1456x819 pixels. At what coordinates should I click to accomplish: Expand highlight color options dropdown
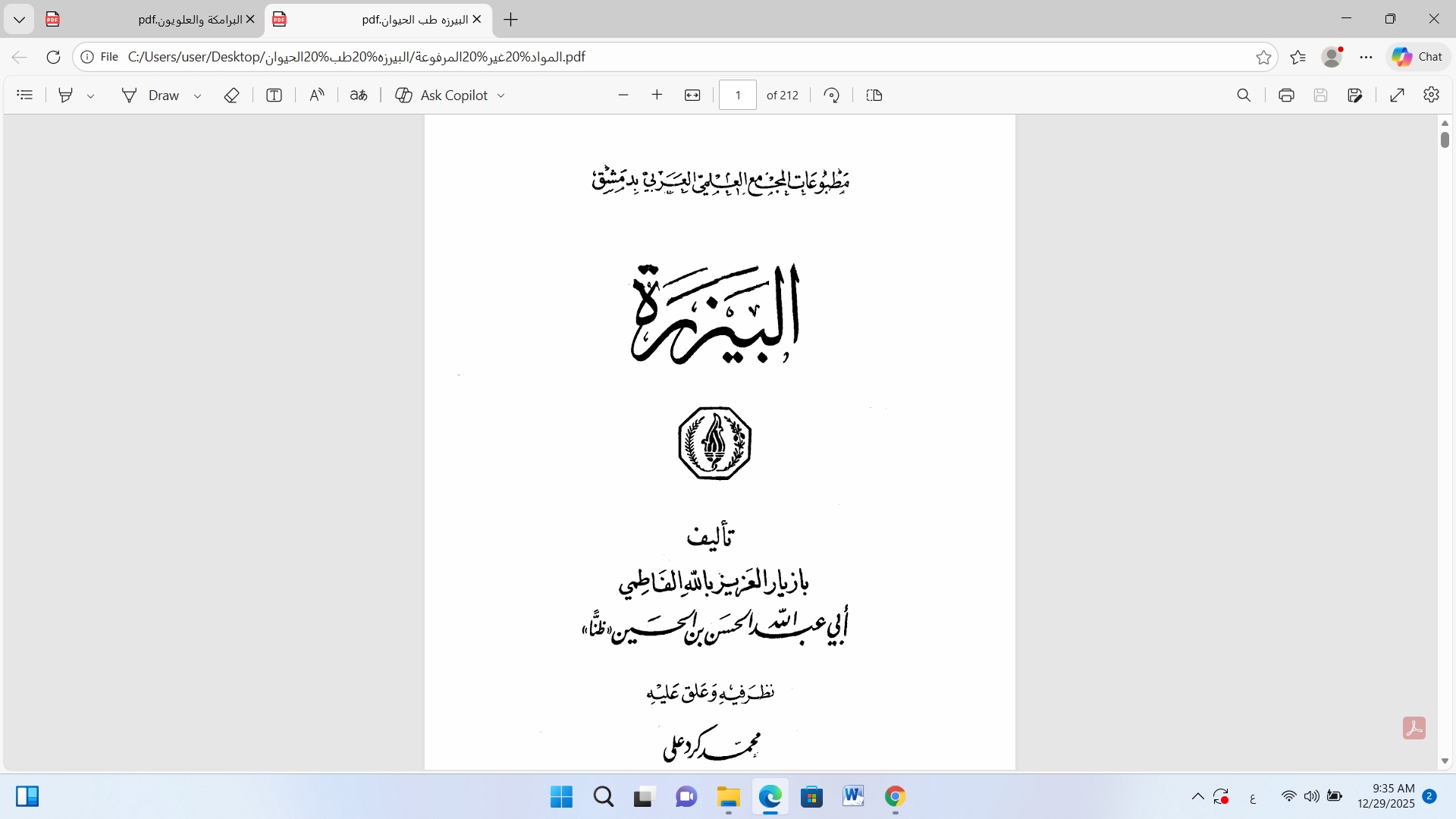coord(91,96)
